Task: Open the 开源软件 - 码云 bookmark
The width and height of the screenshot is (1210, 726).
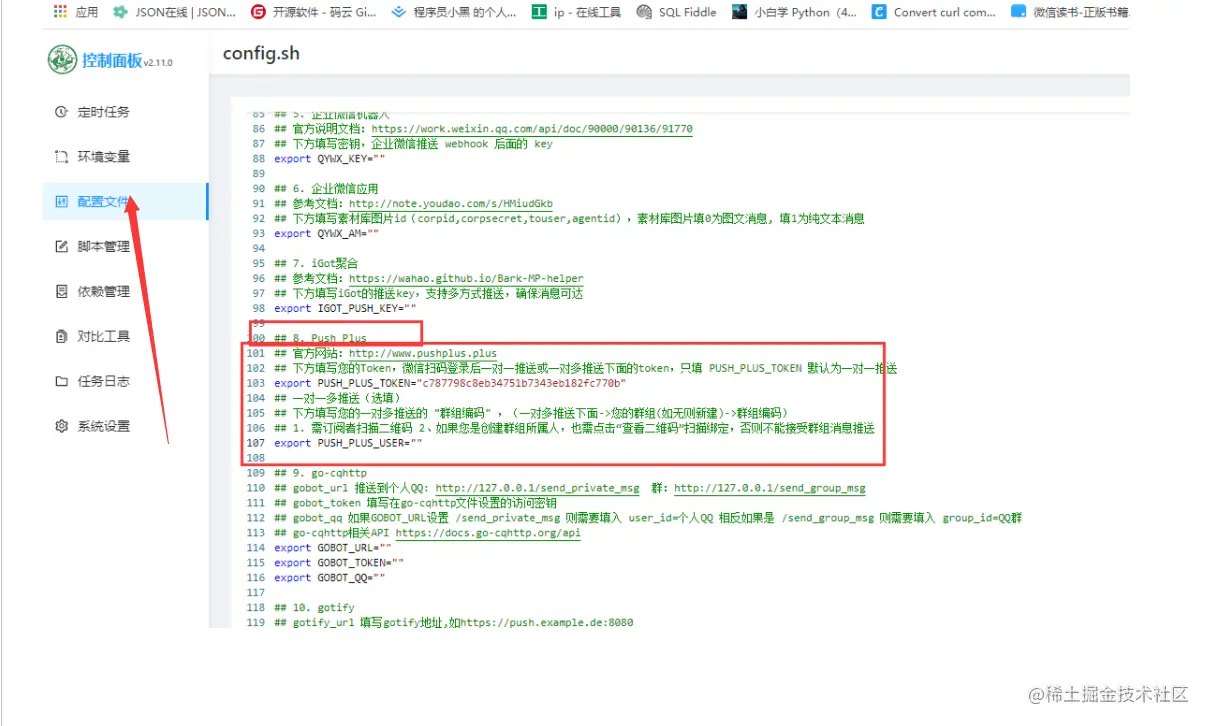Action: tap(312, 12)
